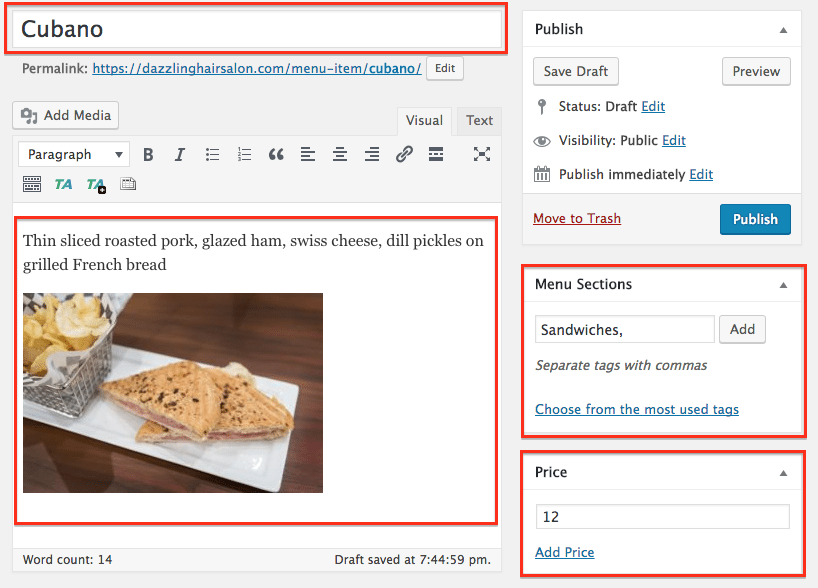The height and width of the screenshot is (588, 818).
Task: Click the visibility eye icon
Action: pyautogui.click(x=542, y=141)
